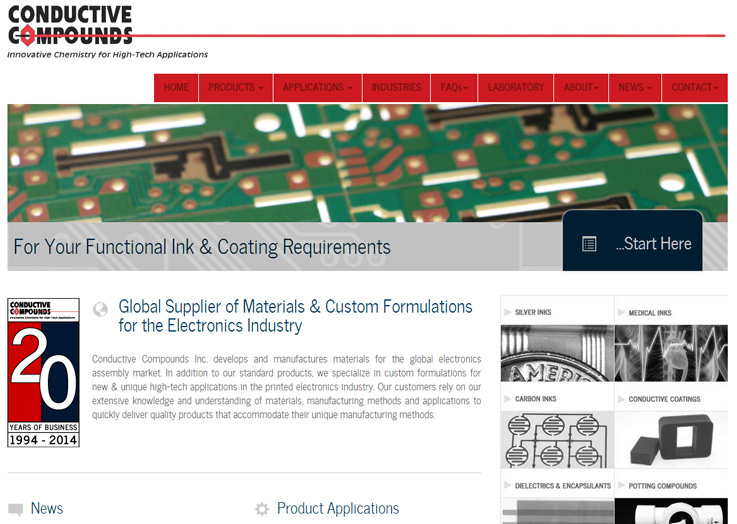The width and height of the screenshot is (737, 524).
Task: Open the SILVER INKS link
Action: pos(533,312)
